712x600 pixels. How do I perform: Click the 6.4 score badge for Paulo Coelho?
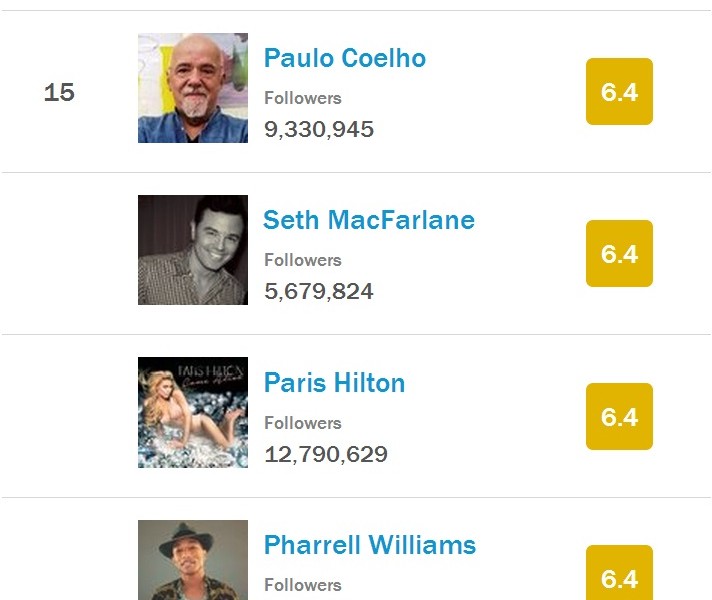point(619,91)
